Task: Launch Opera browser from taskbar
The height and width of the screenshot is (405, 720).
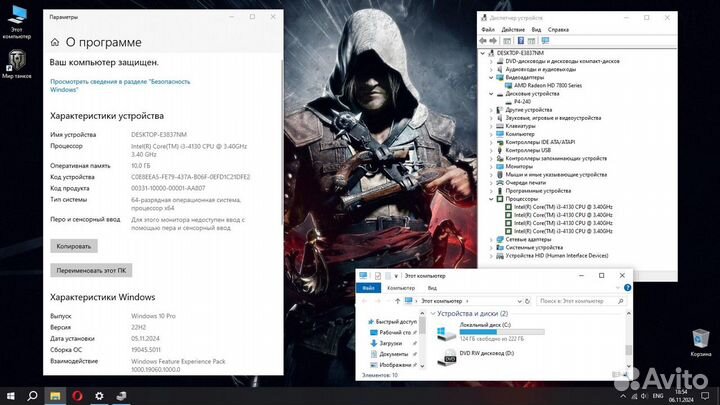Action: click(78, 396)
